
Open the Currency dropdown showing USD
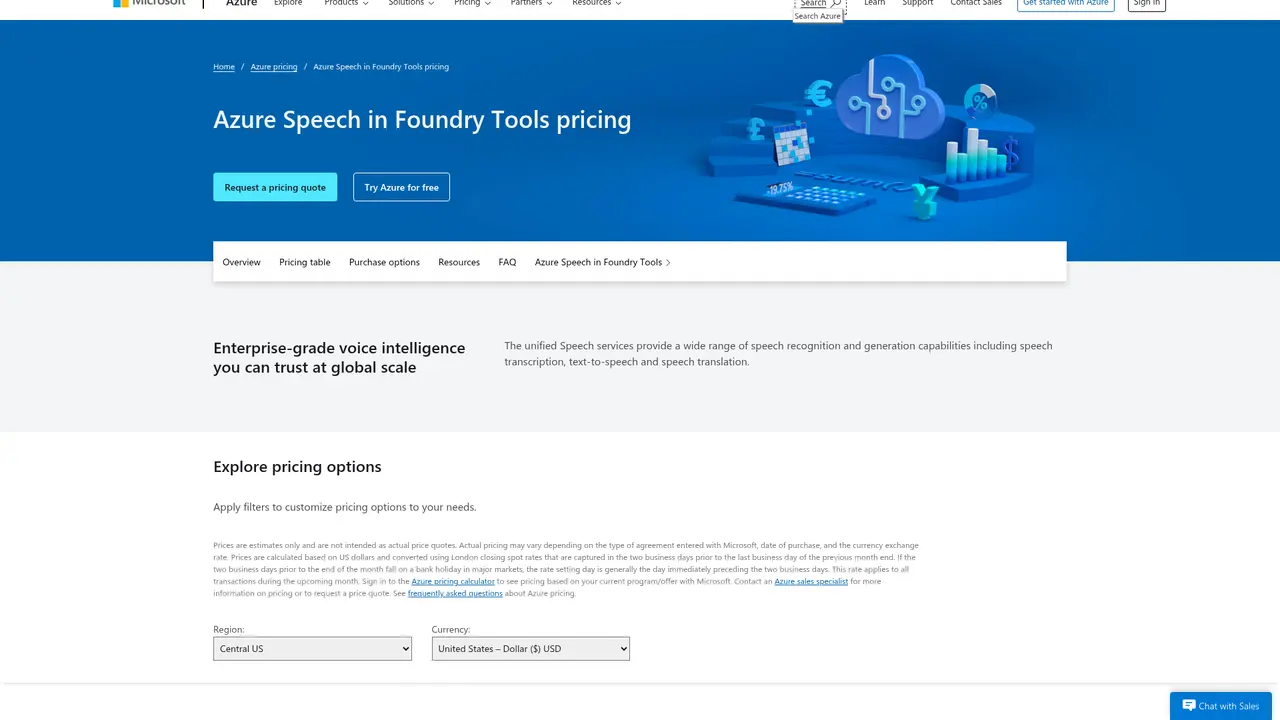(531, 649)
